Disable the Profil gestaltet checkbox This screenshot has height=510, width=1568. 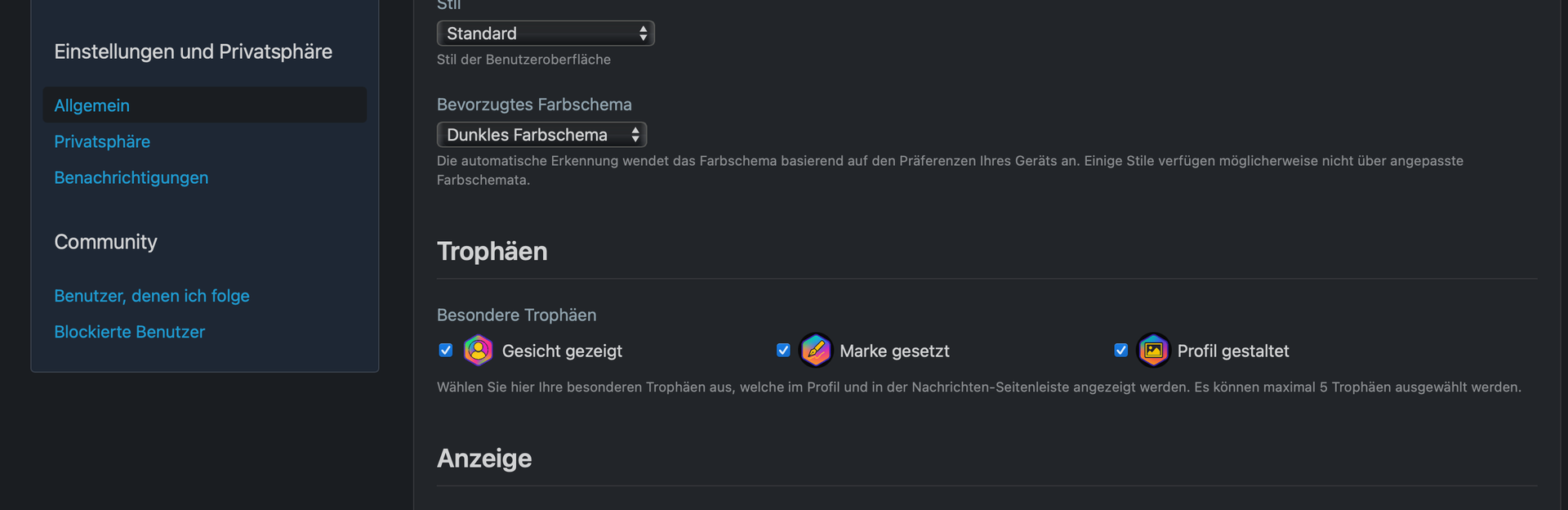tap(1121, 350)
